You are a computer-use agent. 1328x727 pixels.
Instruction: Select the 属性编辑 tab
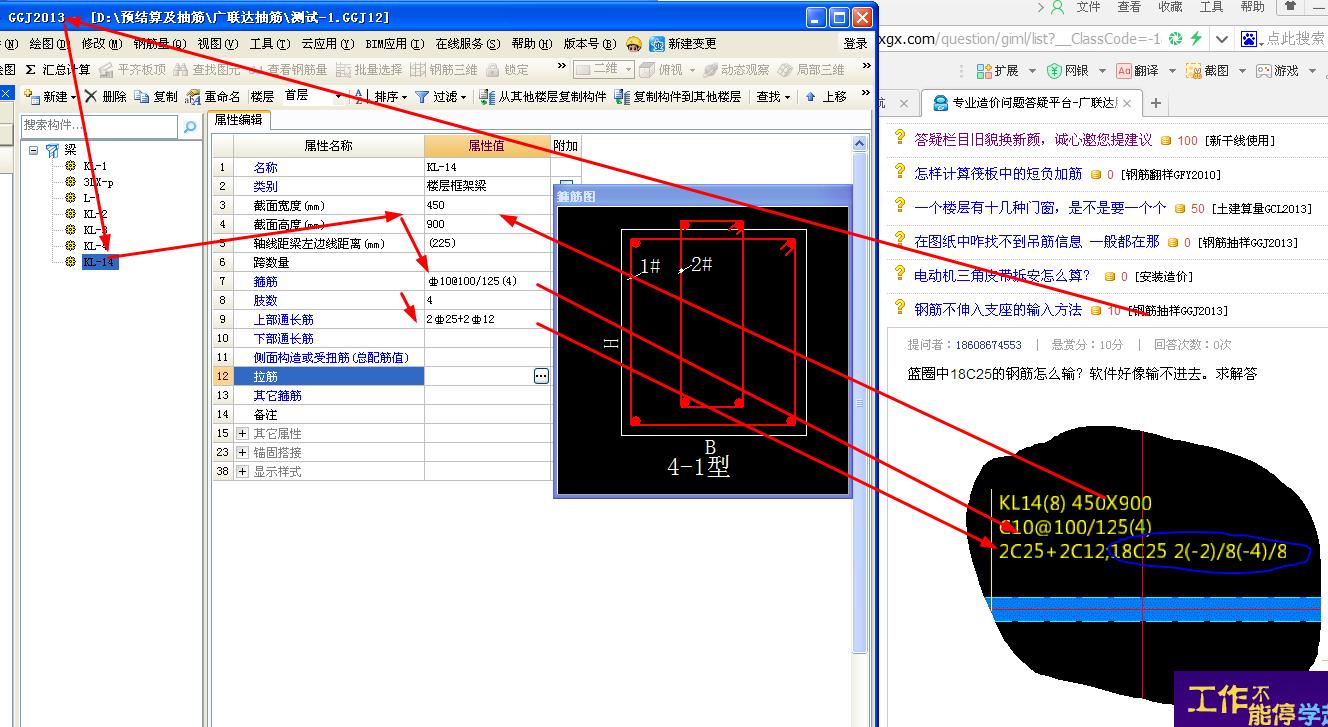[x=238, y=119]
